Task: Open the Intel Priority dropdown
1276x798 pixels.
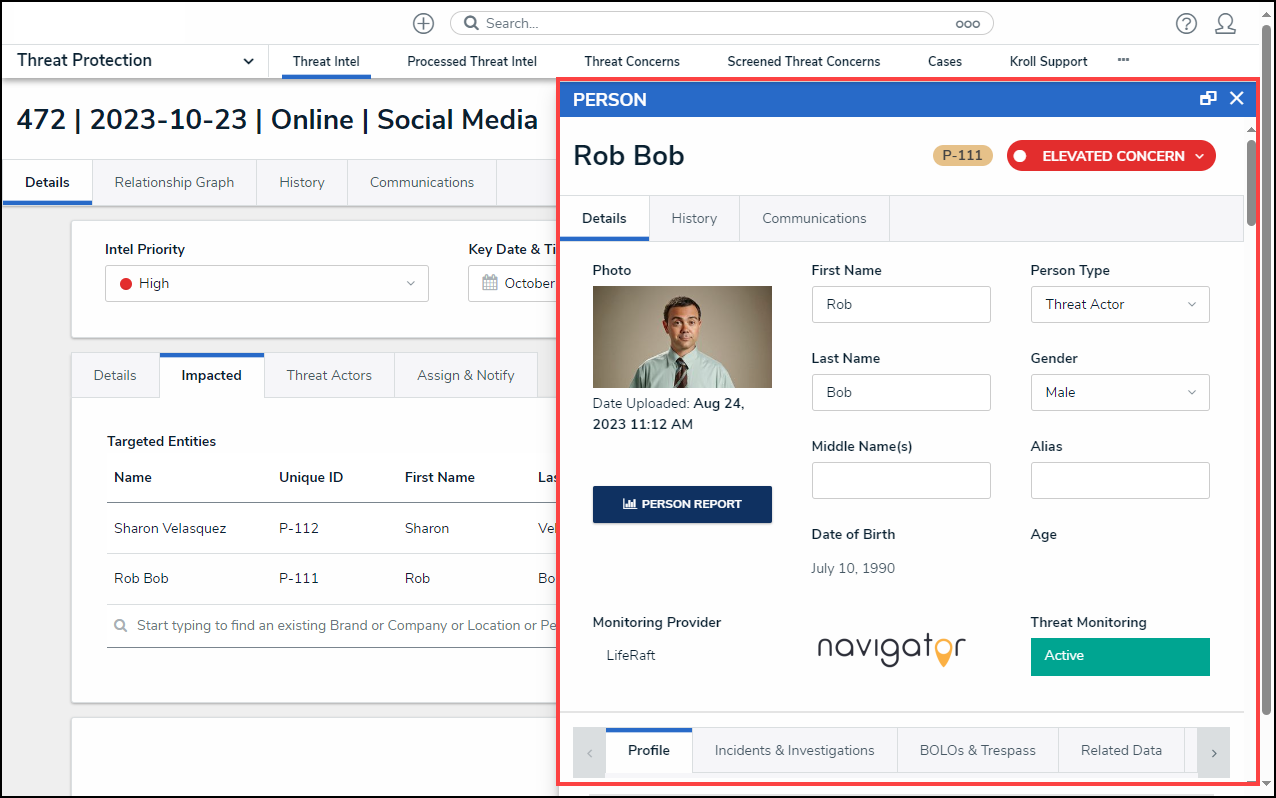Action: click(x=267, y=284)
